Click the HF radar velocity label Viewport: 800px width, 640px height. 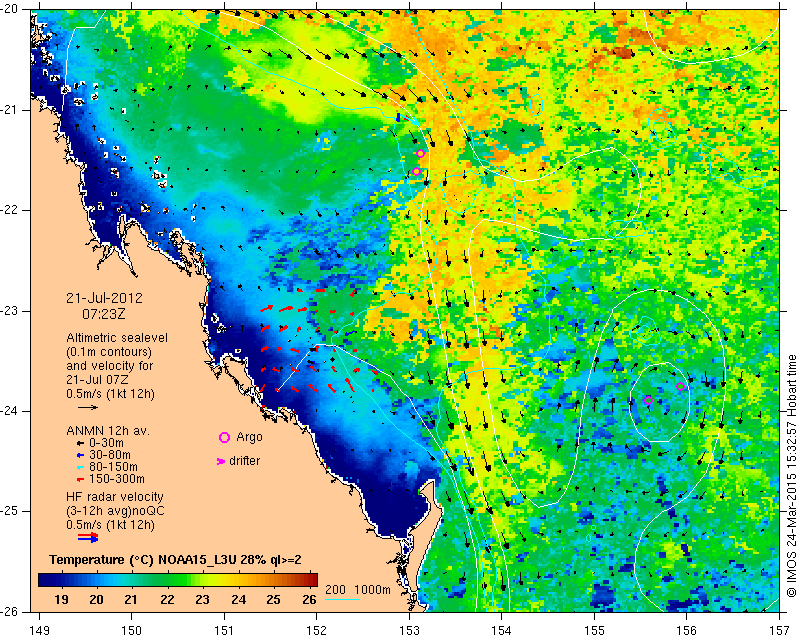[x=115, y=497]
